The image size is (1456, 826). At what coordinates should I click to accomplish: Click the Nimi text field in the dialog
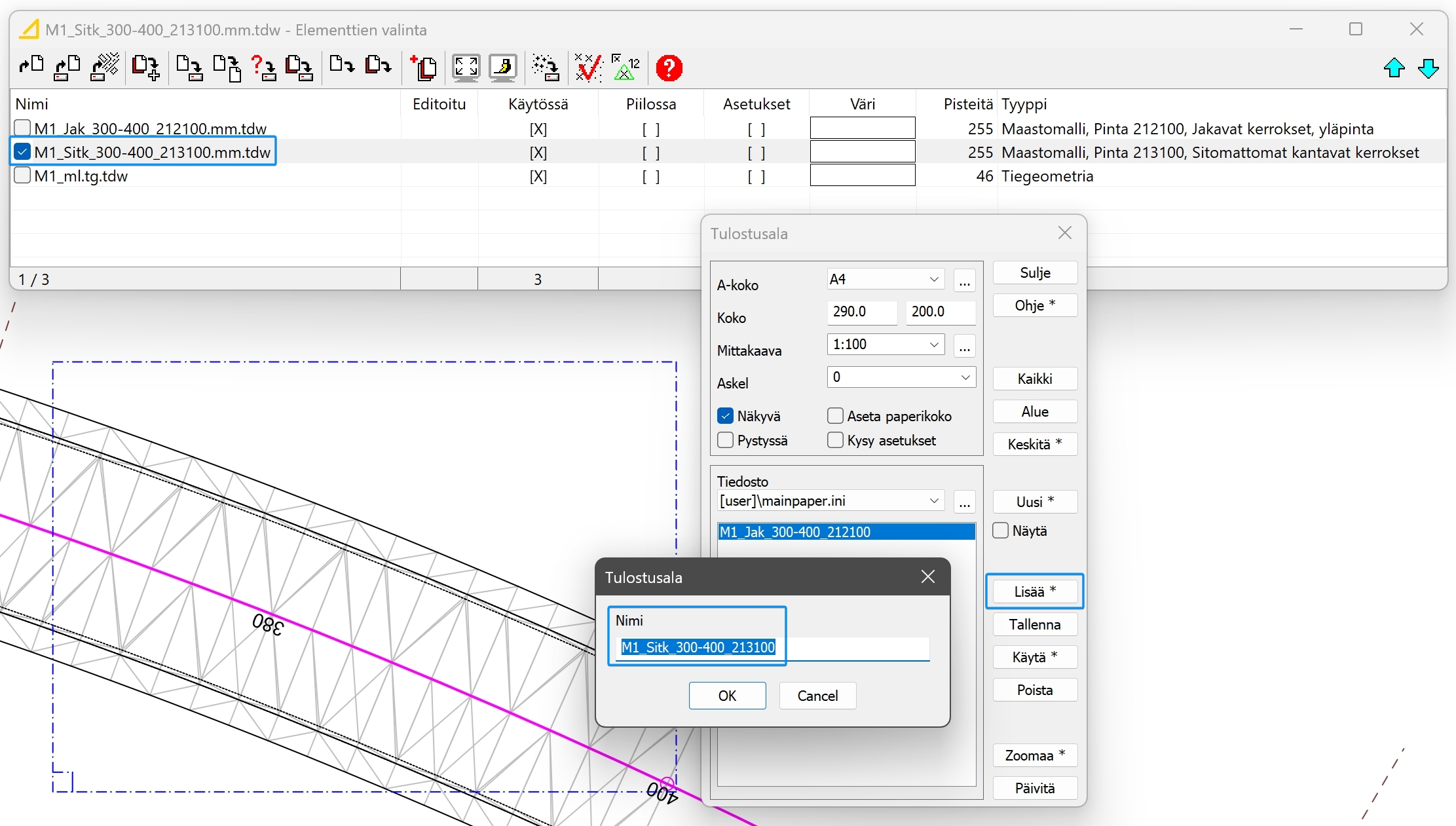click(x=773, y=648)
